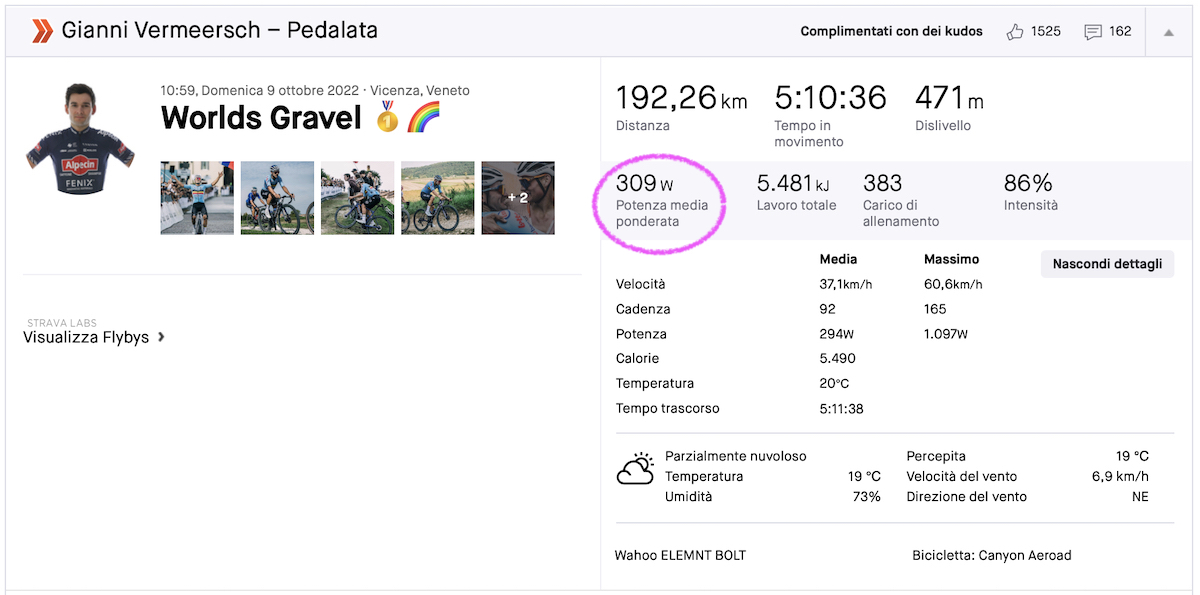Click the rainbow emoji in title

[423, 118]
